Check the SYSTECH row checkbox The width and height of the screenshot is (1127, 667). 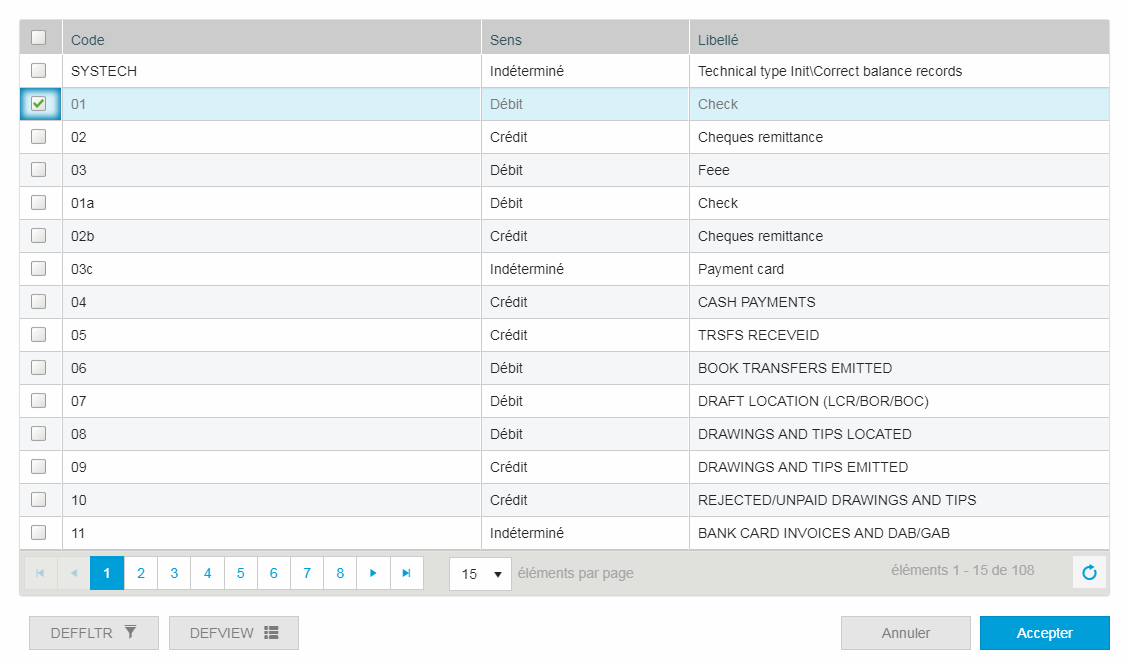[x=39, y=71]
